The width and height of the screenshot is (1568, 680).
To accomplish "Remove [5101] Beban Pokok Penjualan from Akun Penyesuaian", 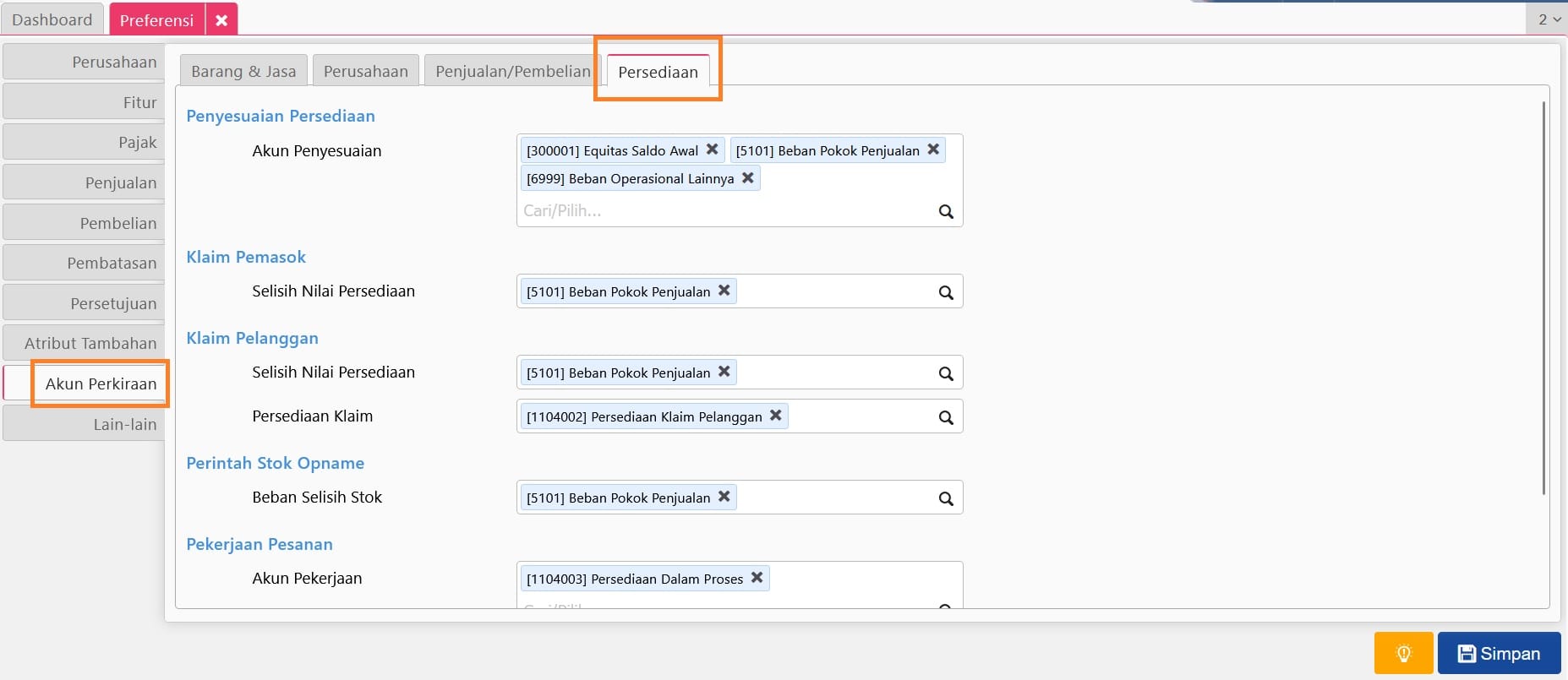I will click(933, 150).
